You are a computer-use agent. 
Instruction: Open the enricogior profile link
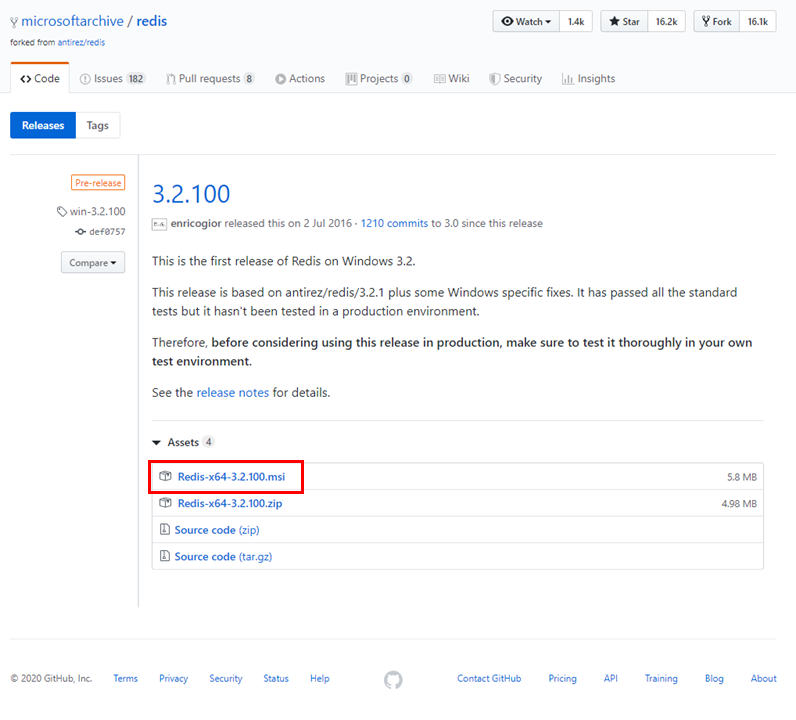click(x=196, y=223)
